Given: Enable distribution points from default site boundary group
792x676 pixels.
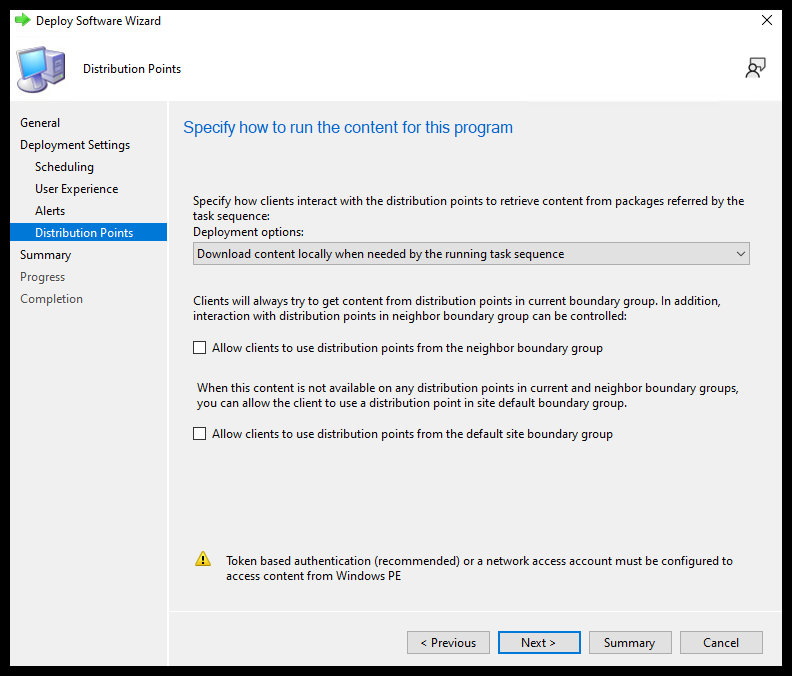Looking at the screenshot, I should (x=200, y=434).
